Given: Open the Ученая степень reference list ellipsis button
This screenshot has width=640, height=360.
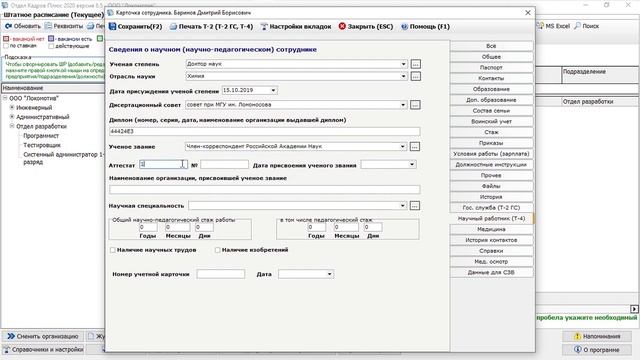Looking at the screenshot, I should 416,64.
